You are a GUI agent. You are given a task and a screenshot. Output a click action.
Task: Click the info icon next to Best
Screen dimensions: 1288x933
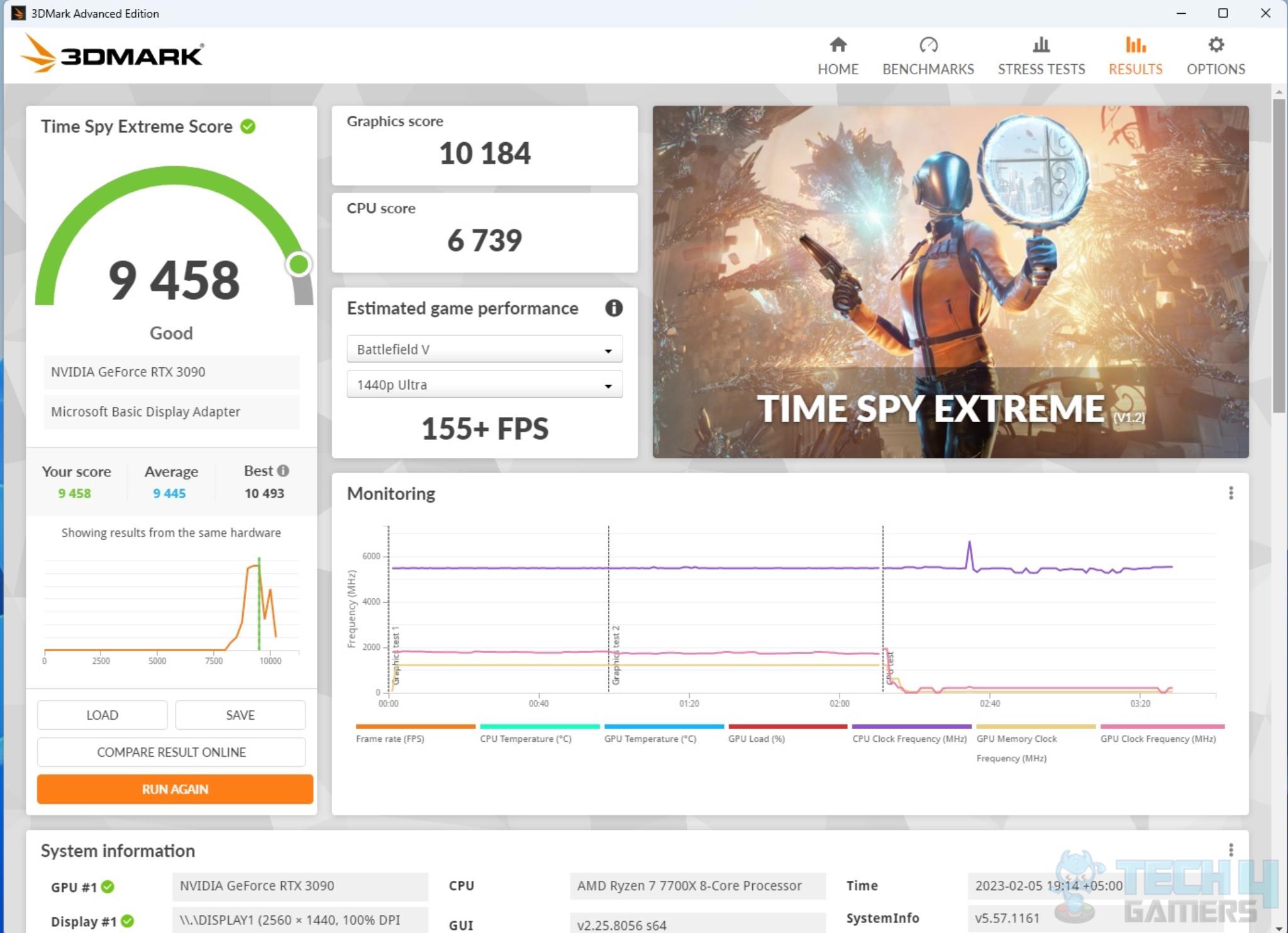[x=283, y=471]
